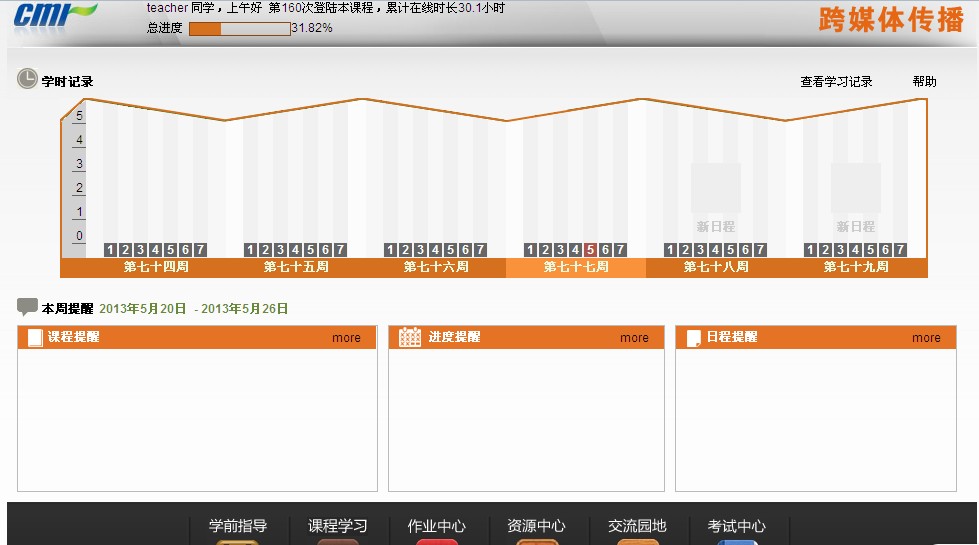Viewport: 979px width, 545px height.
Task: Open the 查看学习记录 link
Action: (836, 82)
